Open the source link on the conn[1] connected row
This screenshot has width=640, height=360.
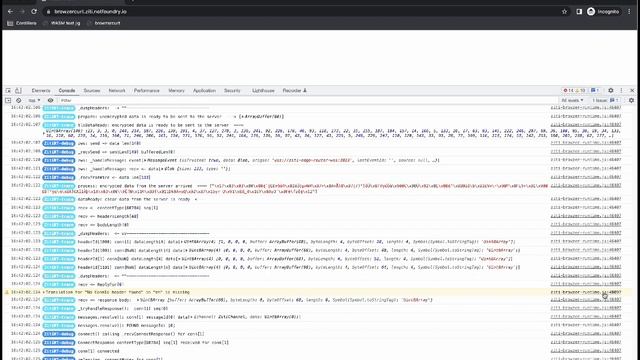(586, 351)
